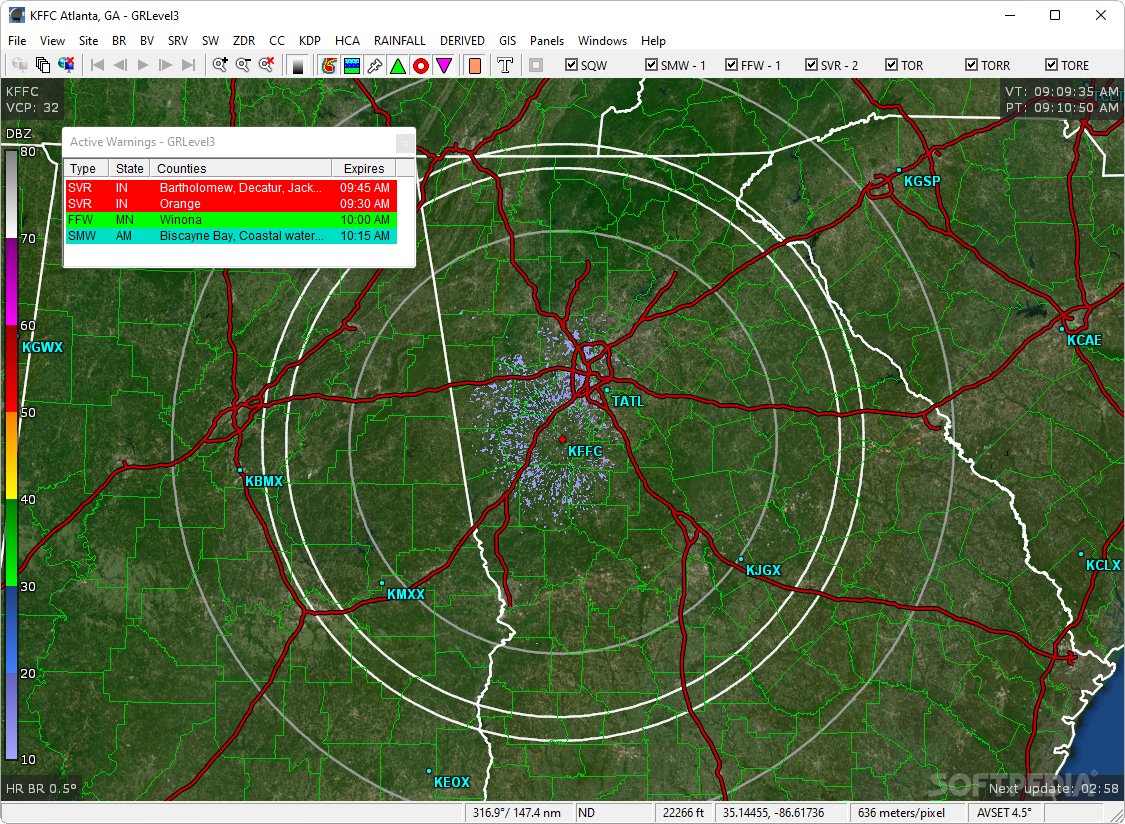The image size is (1125, 824).
Task: Open the Help menu
Action: [x=653, y=41]
